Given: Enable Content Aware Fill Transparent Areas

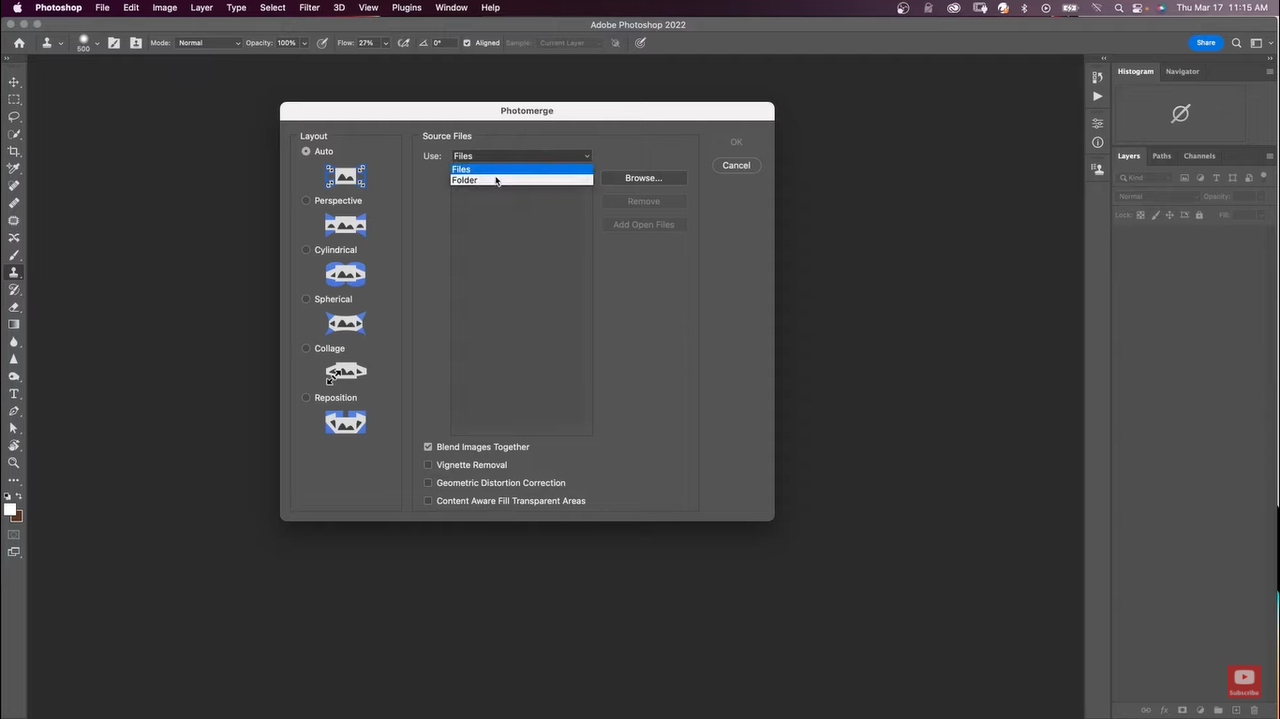Looking at the screenshot, I should [x=428, y=501].
